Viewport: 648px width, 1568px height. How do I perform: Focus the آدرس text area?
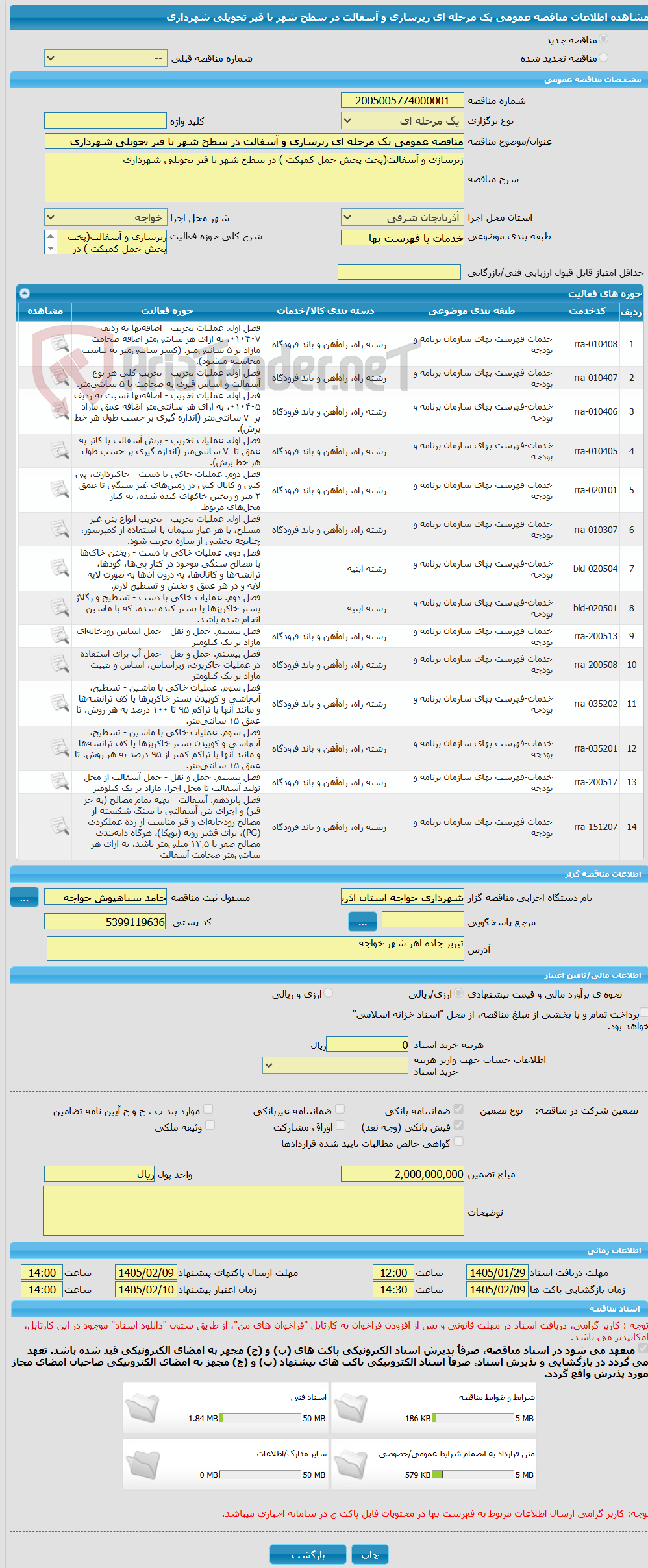(255, 948)
